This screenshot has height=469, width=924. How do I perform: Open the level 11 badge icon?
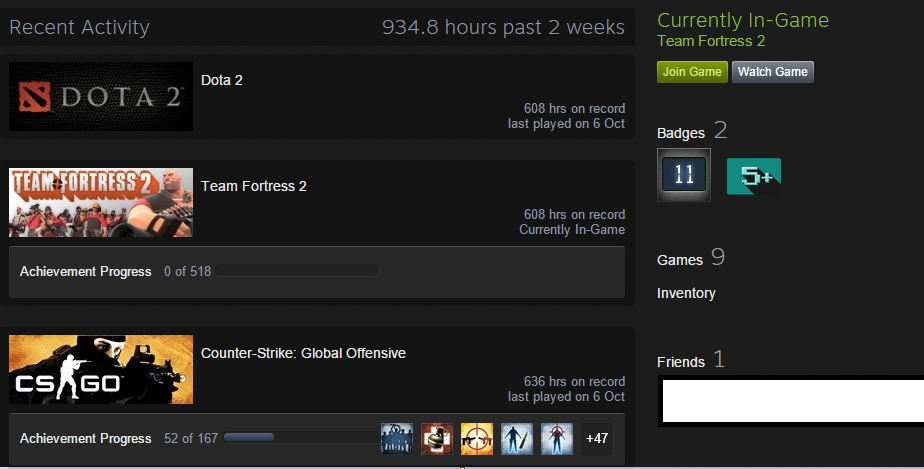point(684,175)
